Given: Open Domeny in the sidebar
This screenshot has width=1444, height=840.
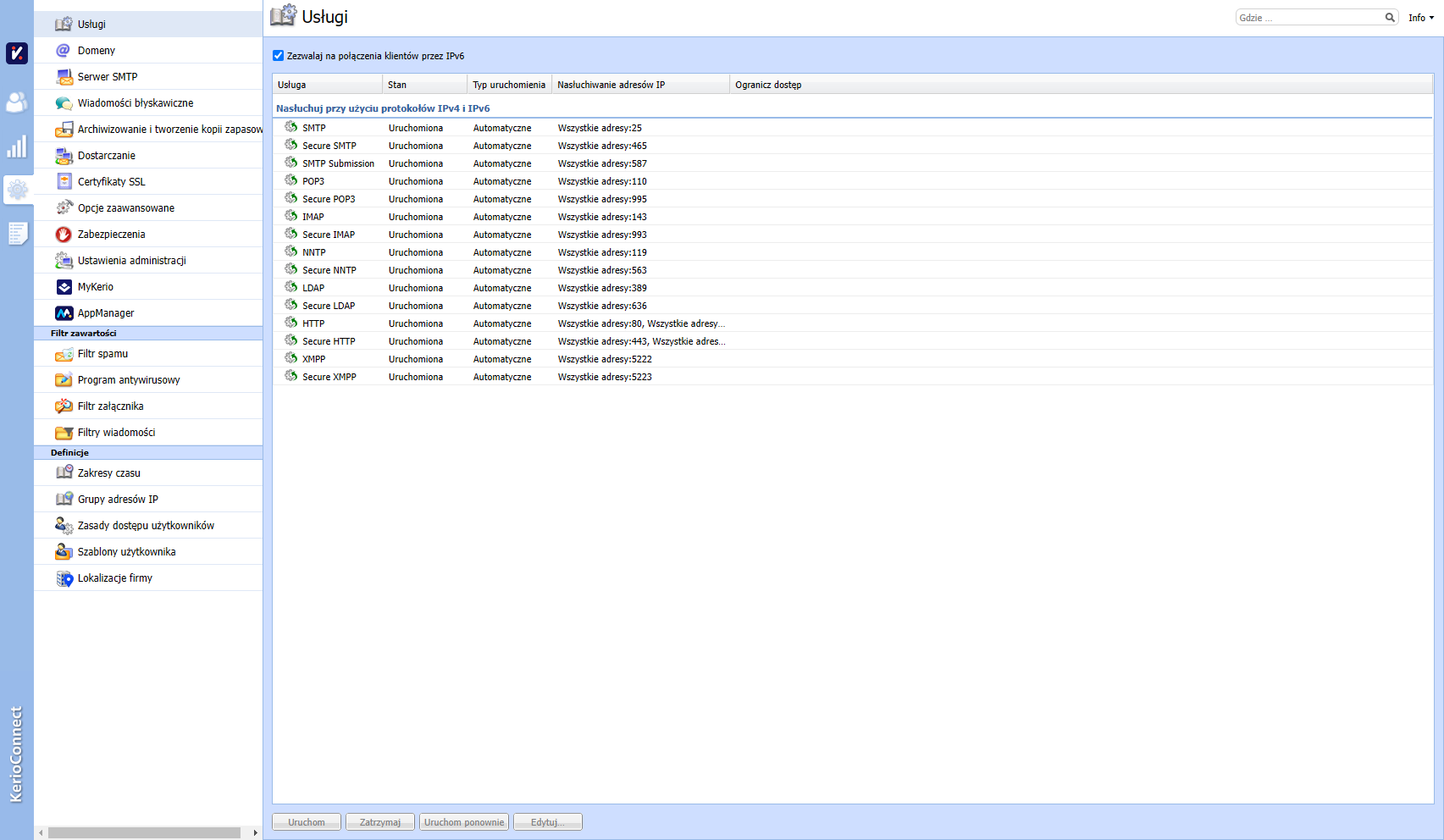Looking at the screenshot, I should 97,51.
